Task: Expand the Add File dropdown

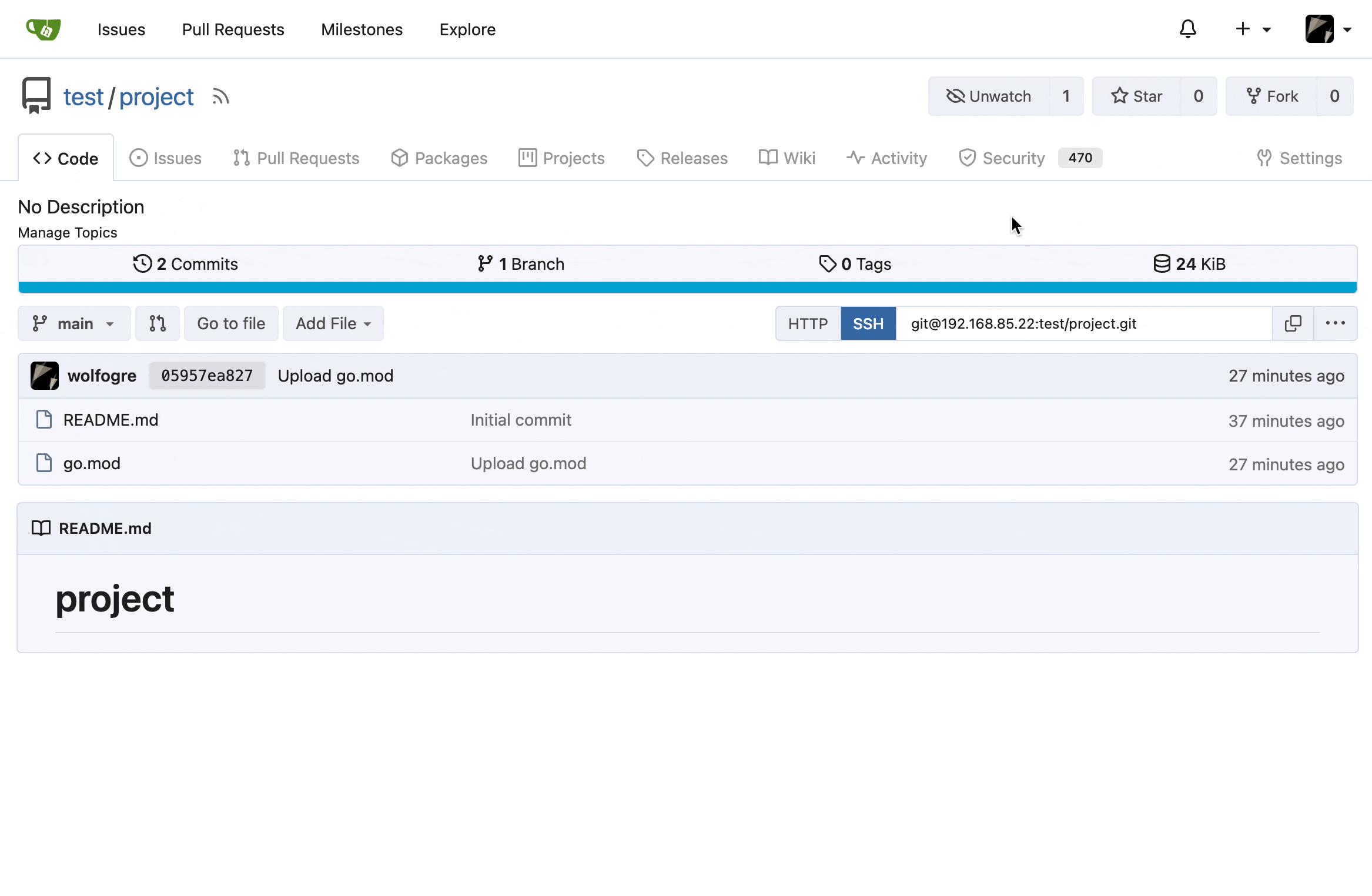Action: (x=333, y=323)
